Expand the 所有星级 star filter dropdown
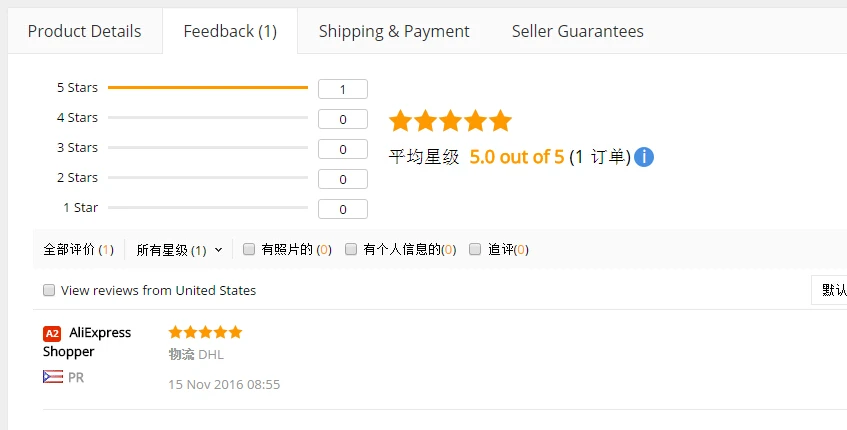 (179, 250)
